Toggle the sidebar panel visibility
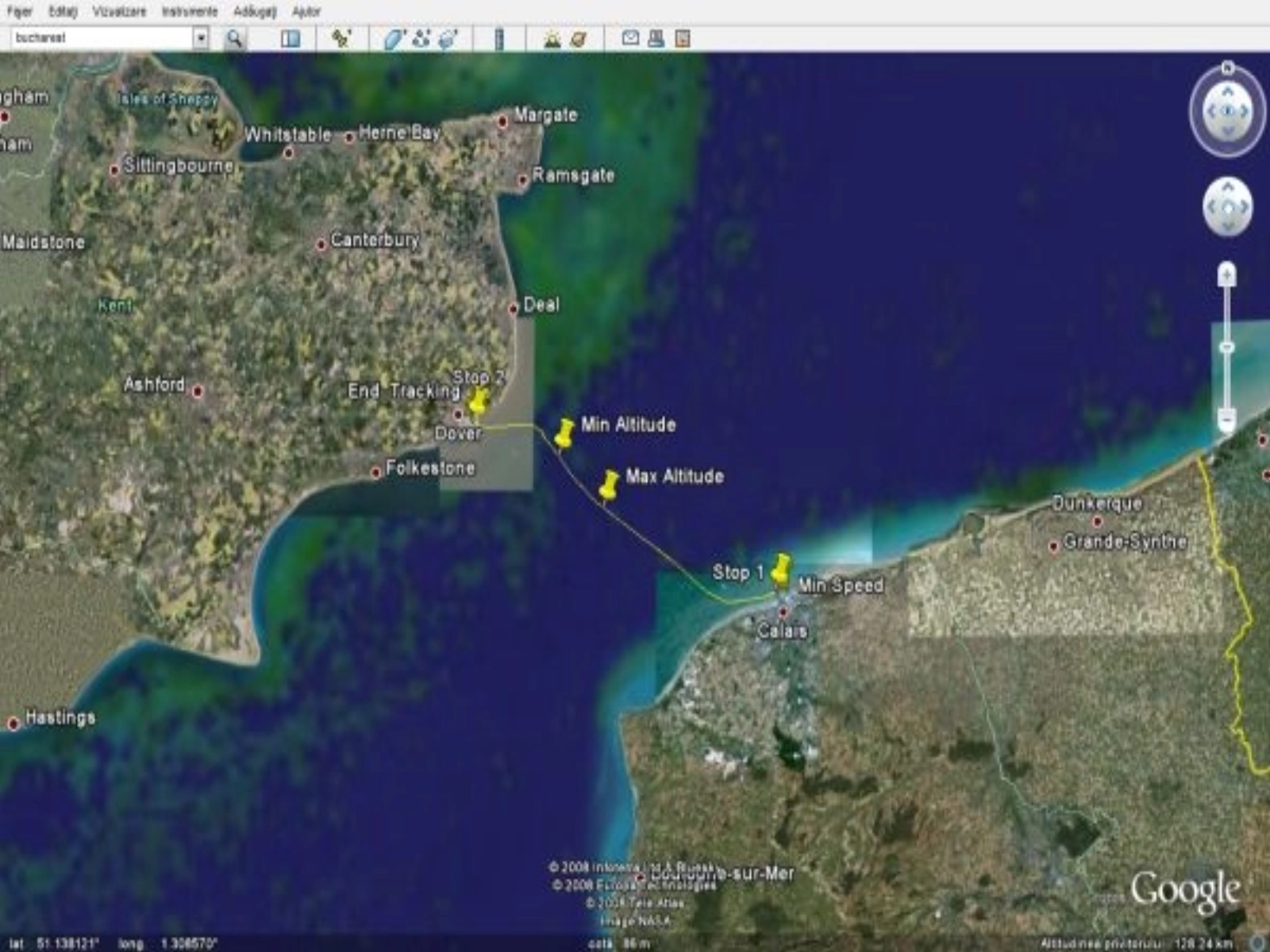The height and width of the screenshot is (952, 1270). pyautogui.click(x=291, y=38)
